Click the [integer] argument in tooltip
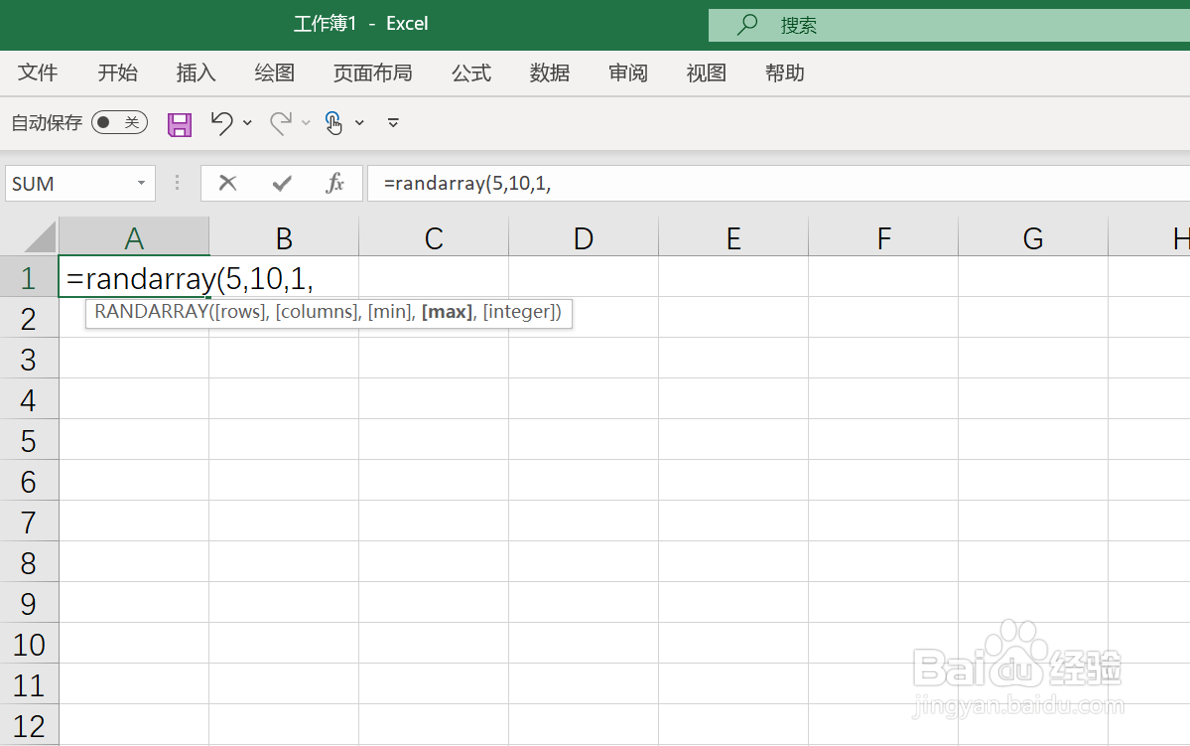Screen dimensions: 1190x746 pos(519,312)
